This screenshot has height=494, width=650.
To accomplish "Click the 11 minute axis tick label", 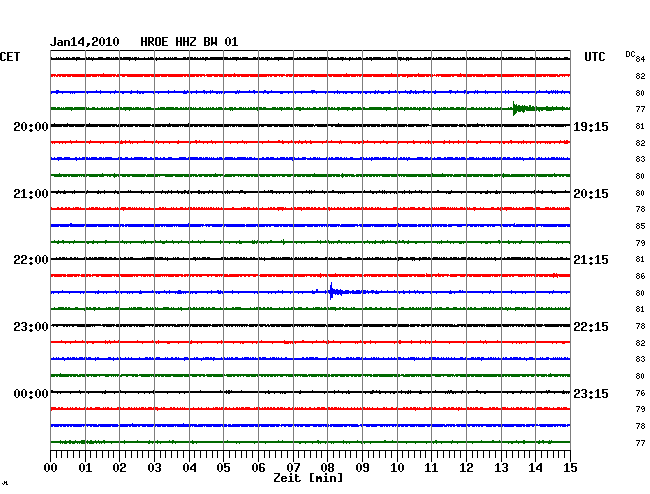I will pos(431,467).
